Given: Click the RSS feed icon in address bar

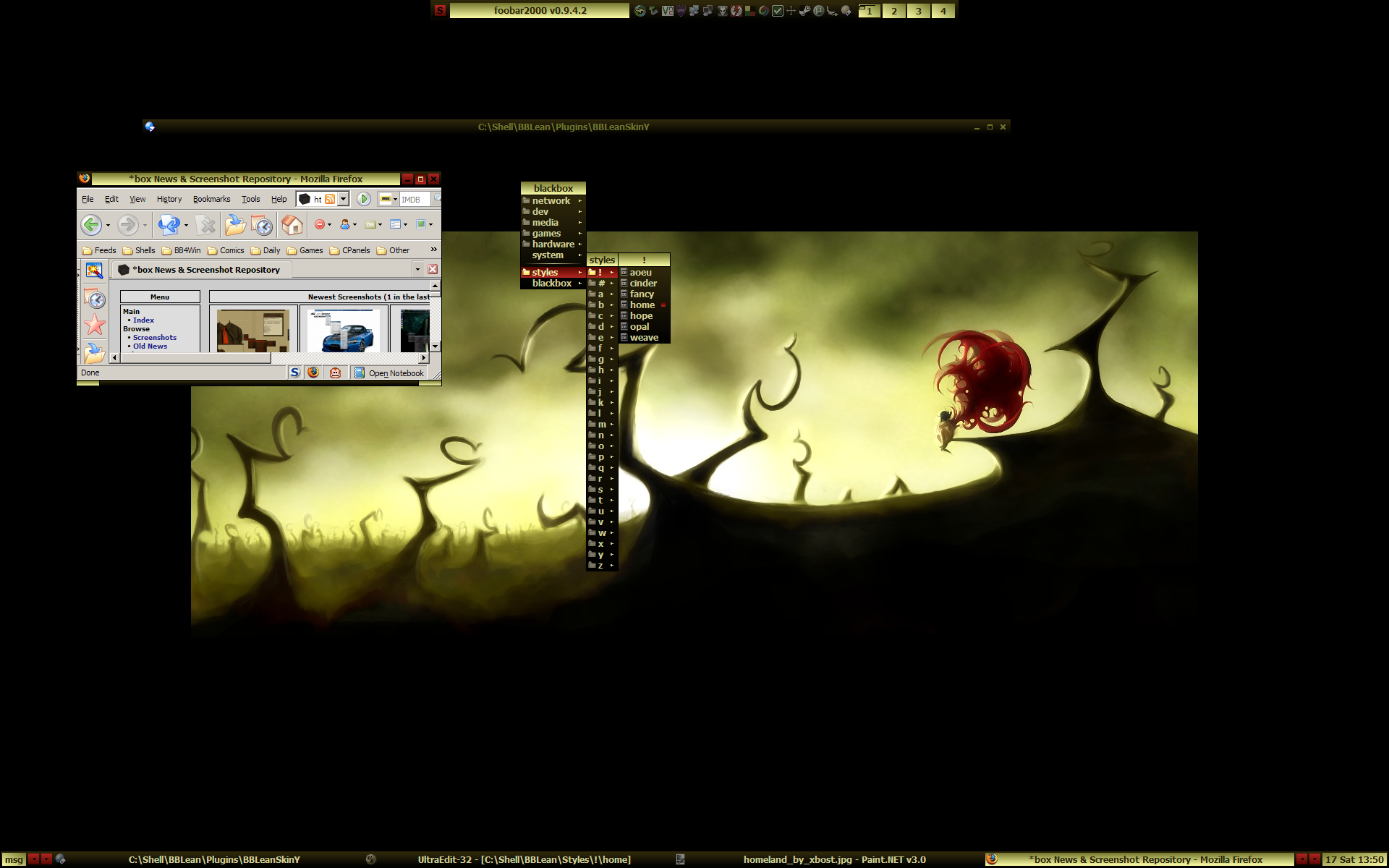Looking at the screenshot, I should point(330,199).
